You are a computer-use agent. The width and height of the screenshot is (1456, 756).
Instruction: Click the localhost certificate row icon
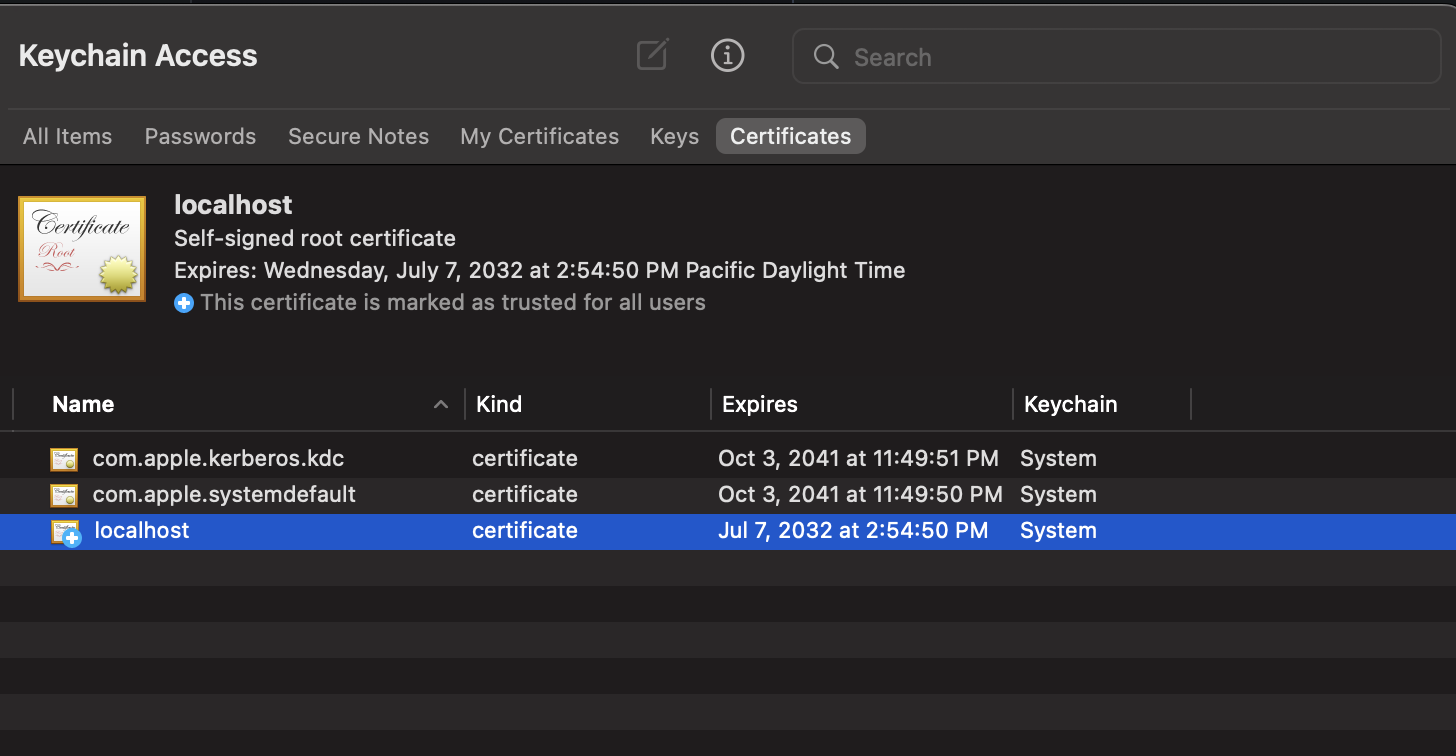66,532
